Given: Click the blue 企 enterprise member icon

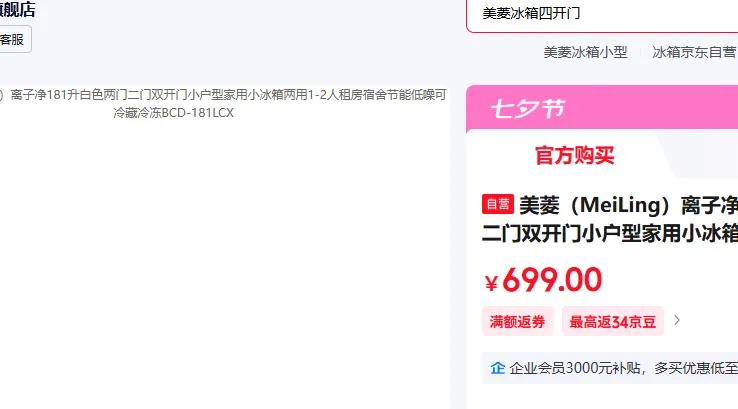Looking at the screenshot, I should click(x=497, y=368).
